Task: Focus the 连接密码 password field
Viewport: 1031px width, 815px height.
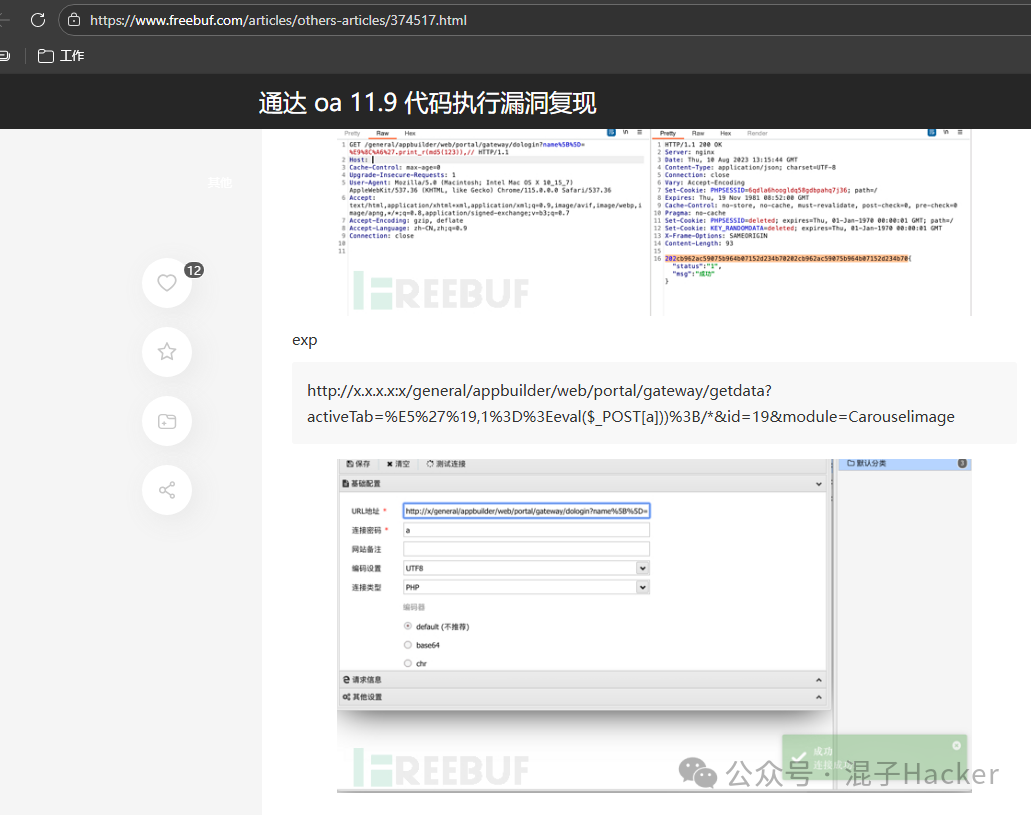Action: (527, 530)
